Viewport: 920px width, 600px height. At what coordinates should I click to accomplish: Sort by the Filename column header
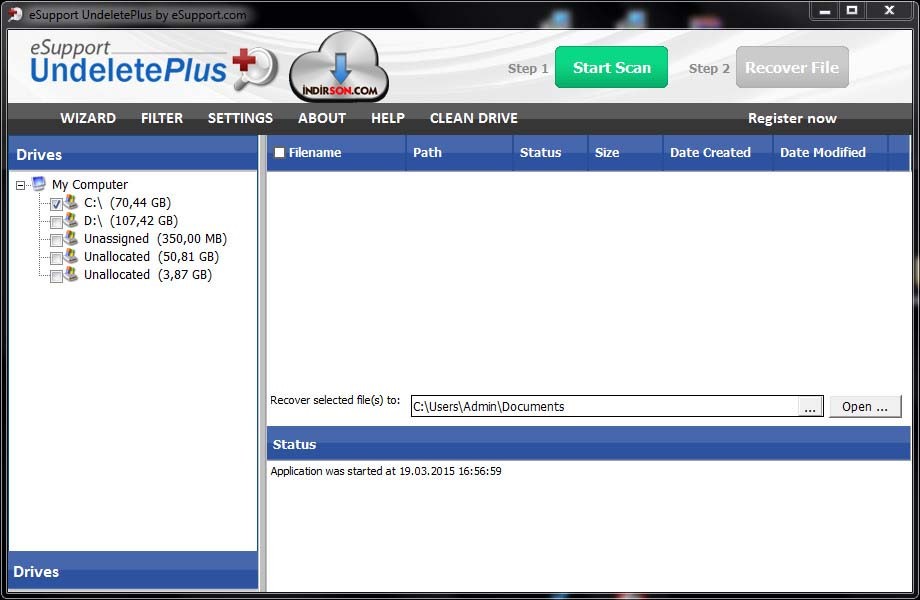pos(336,152)
